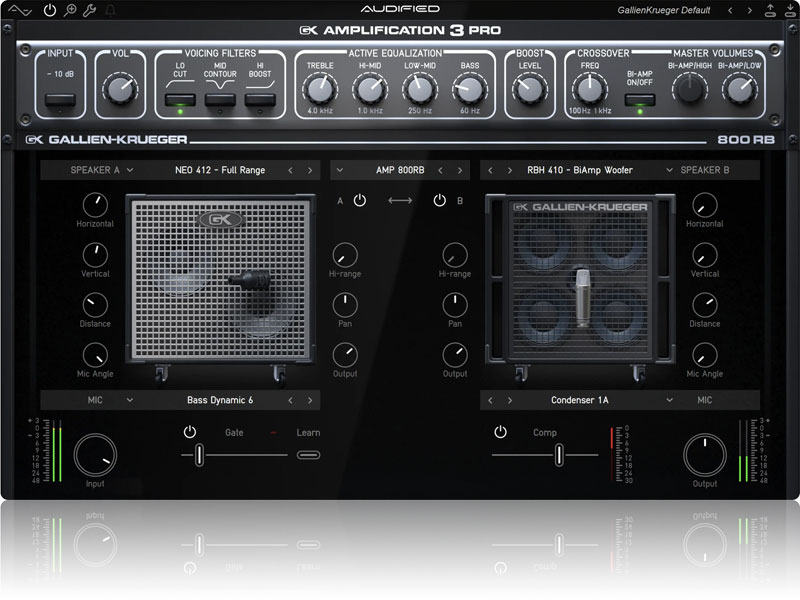
Task: Click the LOW-MID 250 Hz knob
Action: coord(420,89)
